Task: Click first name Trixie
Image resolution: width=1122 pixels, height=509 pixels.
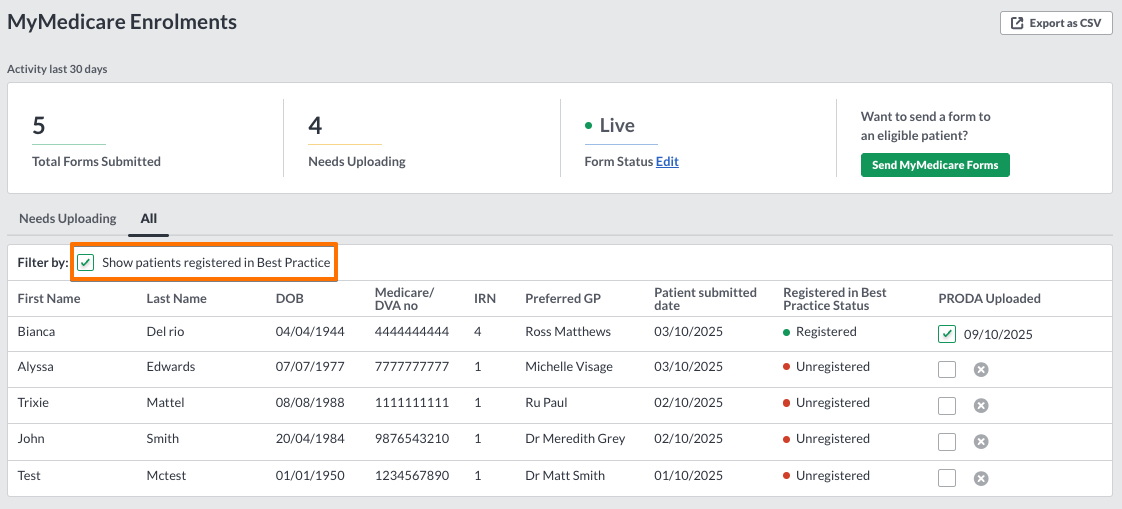Action: 35,402
